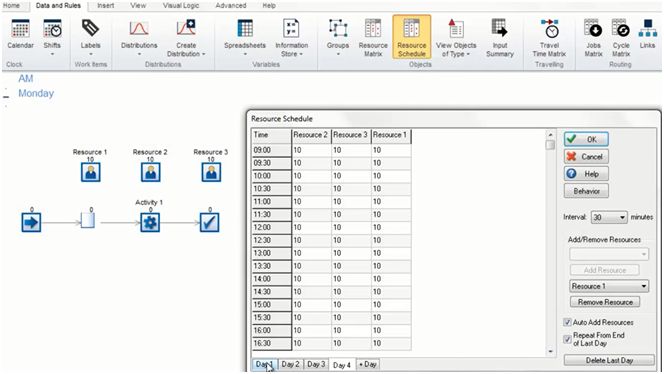Viewport: 664px width, 374px height.
Task: Click the Resource 1 column header
Action: (390, 136)
